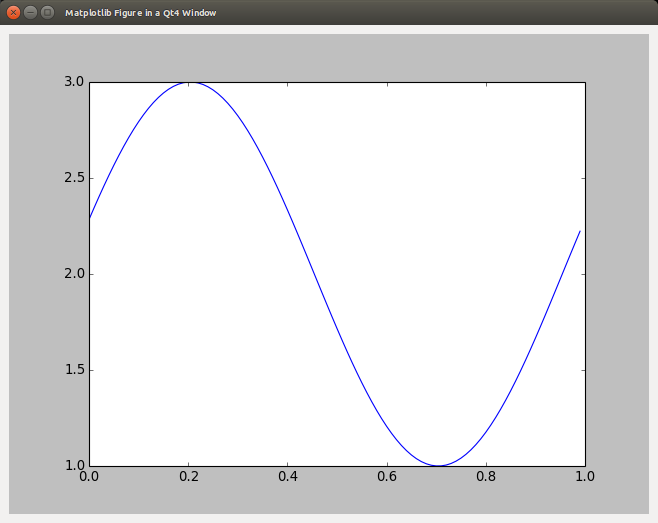Click the x-axis label 1.0

[x=585, y=476]
